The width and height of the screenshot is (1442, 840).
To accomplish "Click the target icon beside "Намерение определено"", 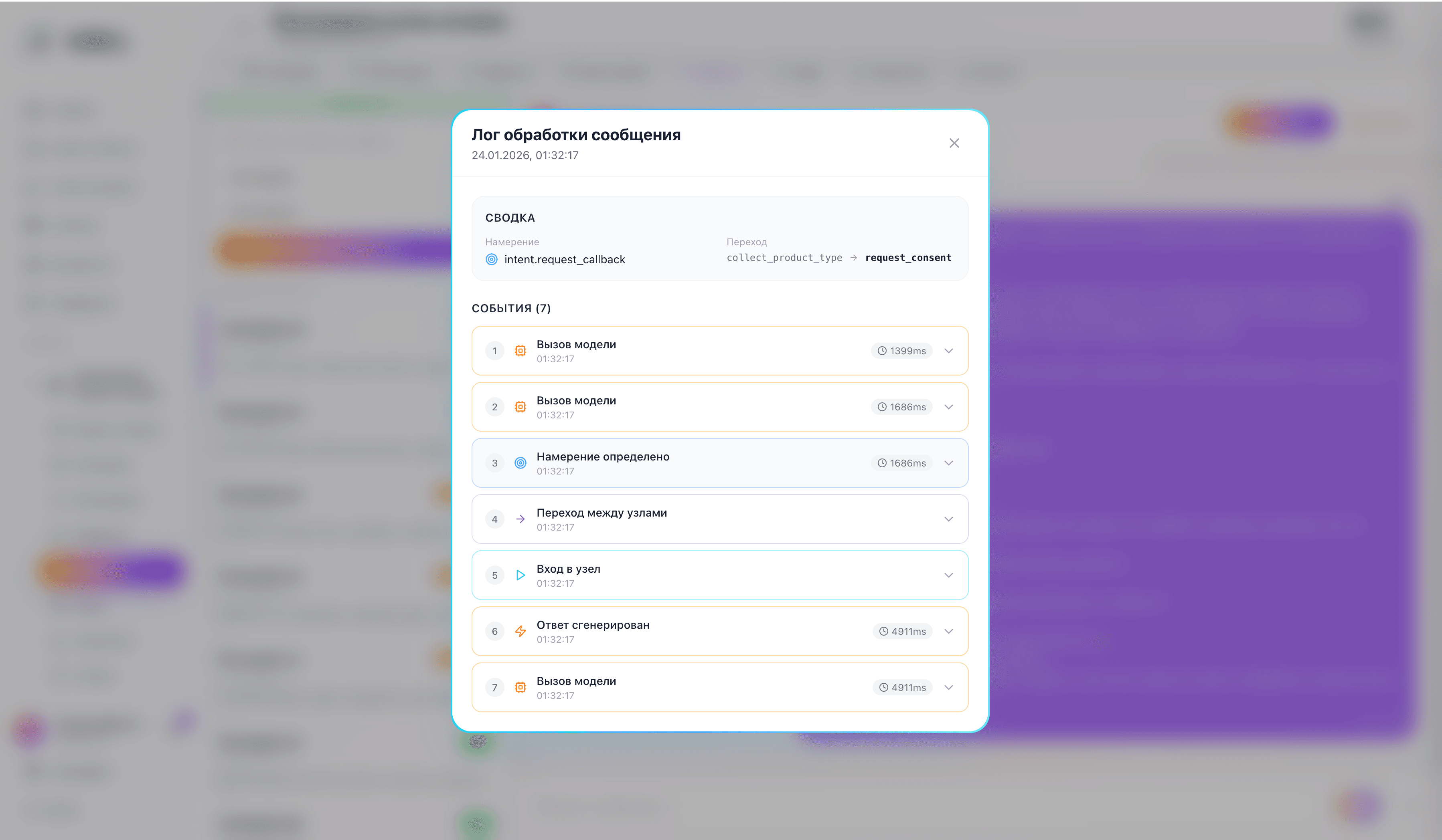I will click(520, 462).
